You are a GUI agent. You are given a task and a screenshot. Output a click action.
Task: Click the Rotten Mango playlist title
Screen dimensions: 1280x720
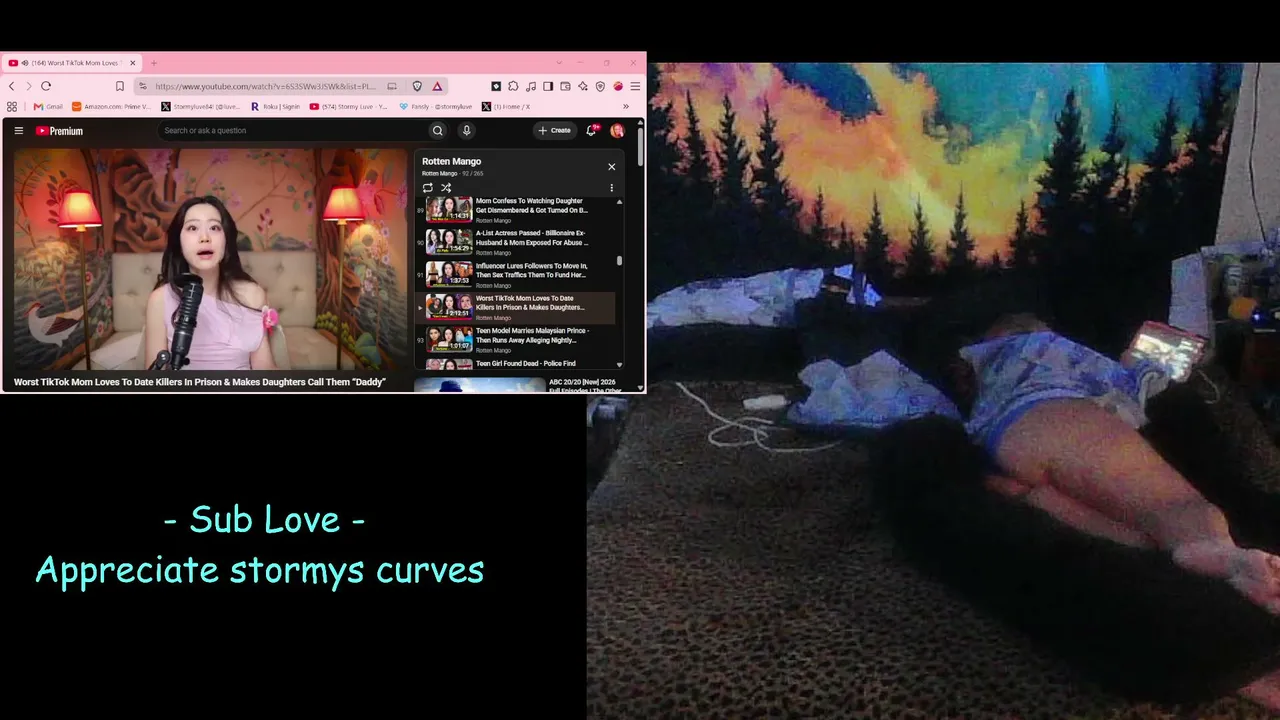coord(452,161)
